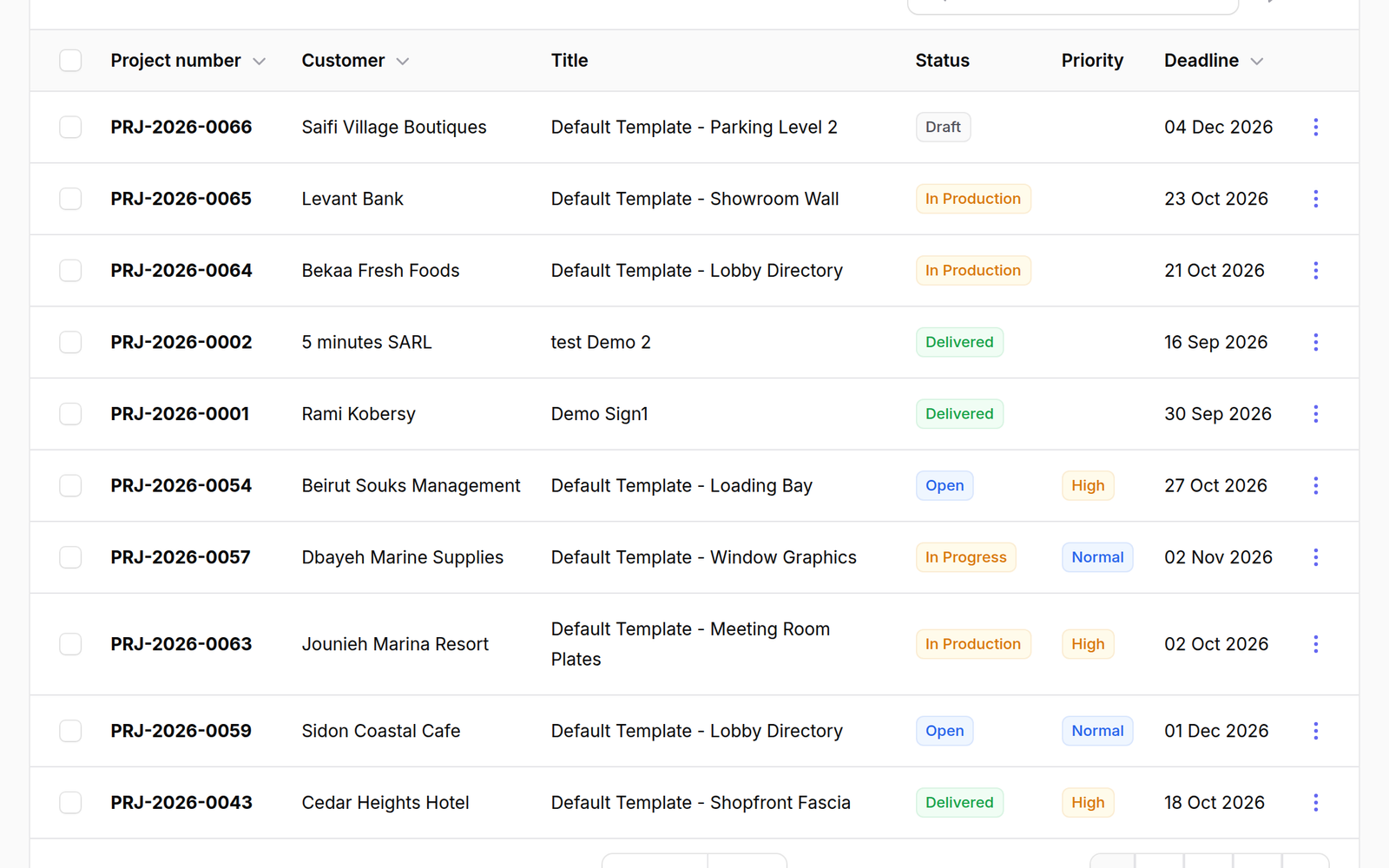The image size is (1389, 868).
Task: Click 'Default Template - Window Graphics' title
Action: (x=703, y=557)
